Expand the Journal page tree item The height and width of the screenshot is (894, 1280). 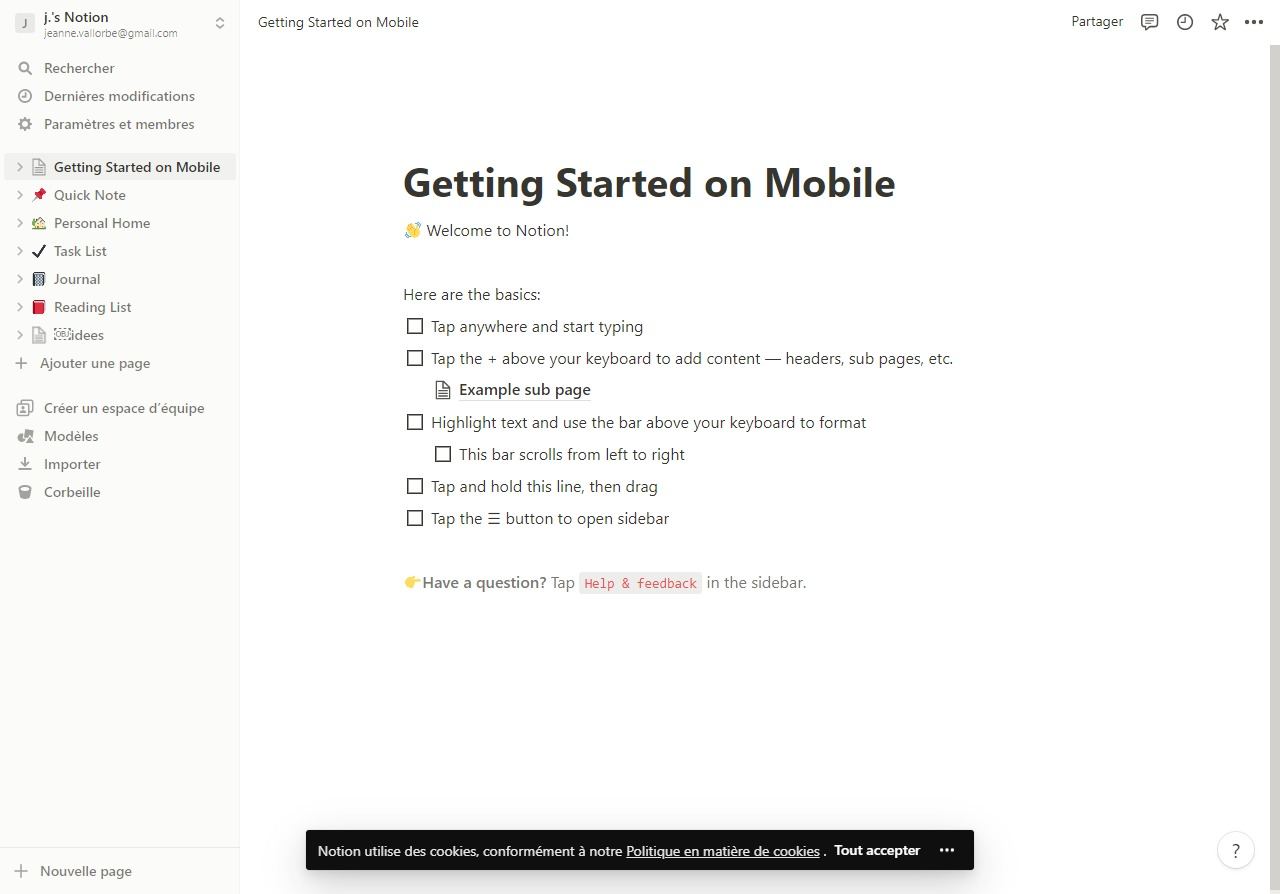click(18, 279)
